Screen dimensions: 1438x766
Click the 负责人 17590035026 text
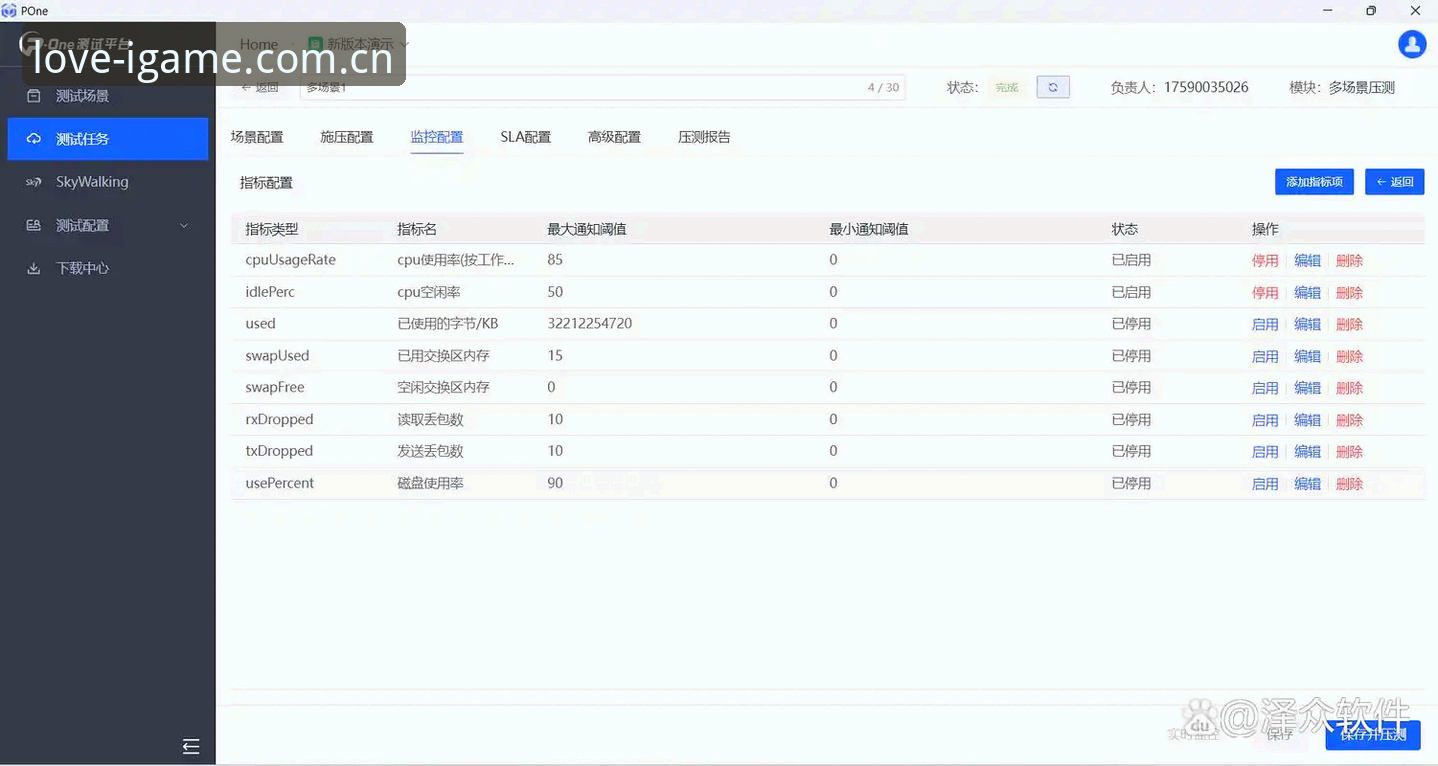(x=1179, y=88)
